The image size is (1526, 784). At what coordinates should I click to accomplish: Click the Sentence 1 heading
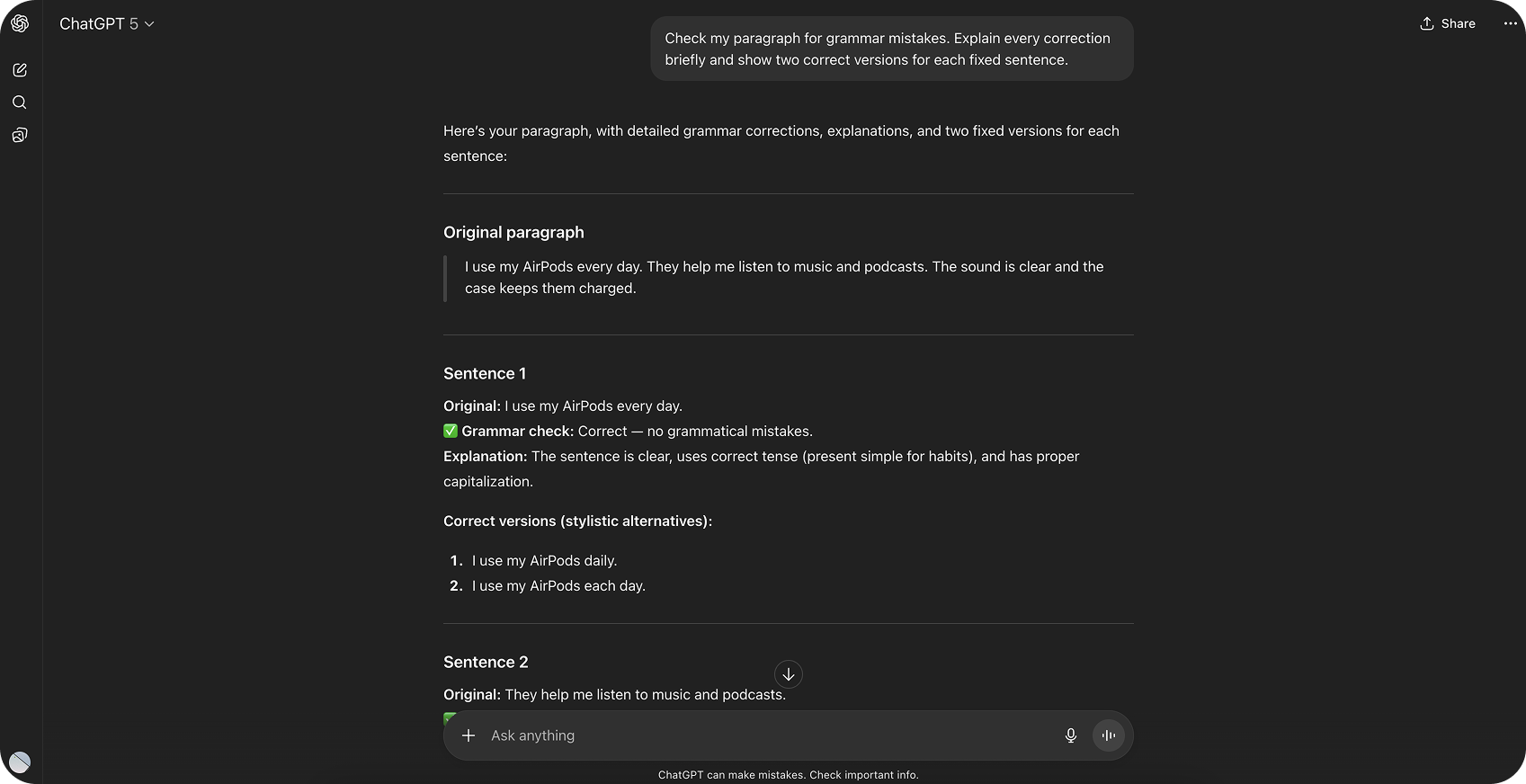(485, 373)
